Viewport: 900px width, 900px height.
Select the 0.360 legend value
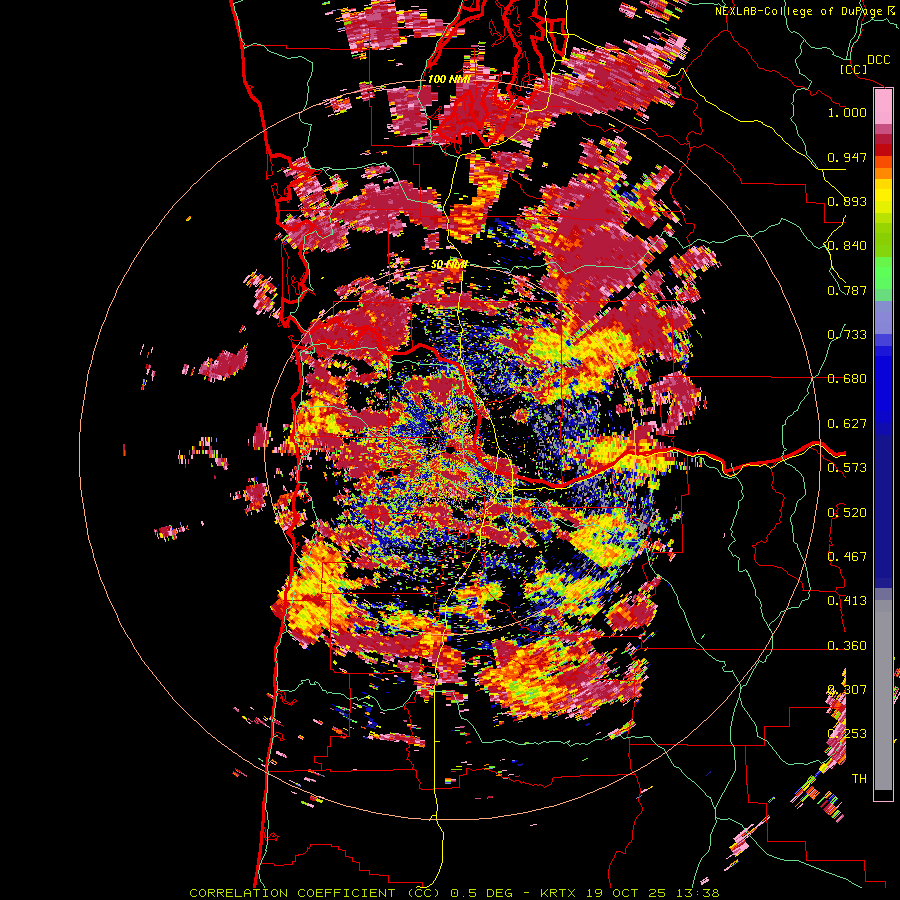coord(847,646)
